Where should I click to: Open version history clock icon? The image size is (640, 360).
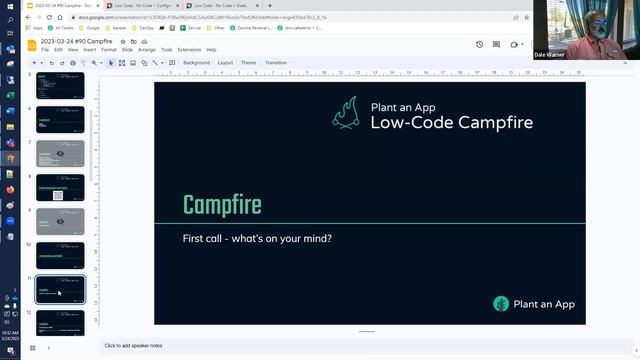click(480, 44)
